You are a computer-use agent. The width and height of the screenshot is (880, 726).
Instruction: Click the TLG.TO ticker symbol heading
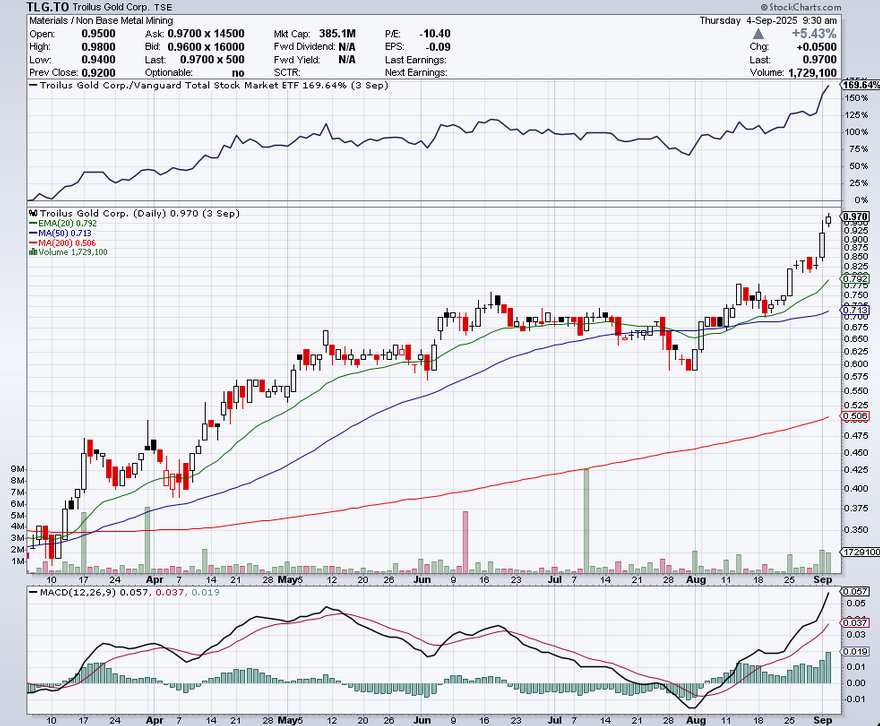point(48,7)
